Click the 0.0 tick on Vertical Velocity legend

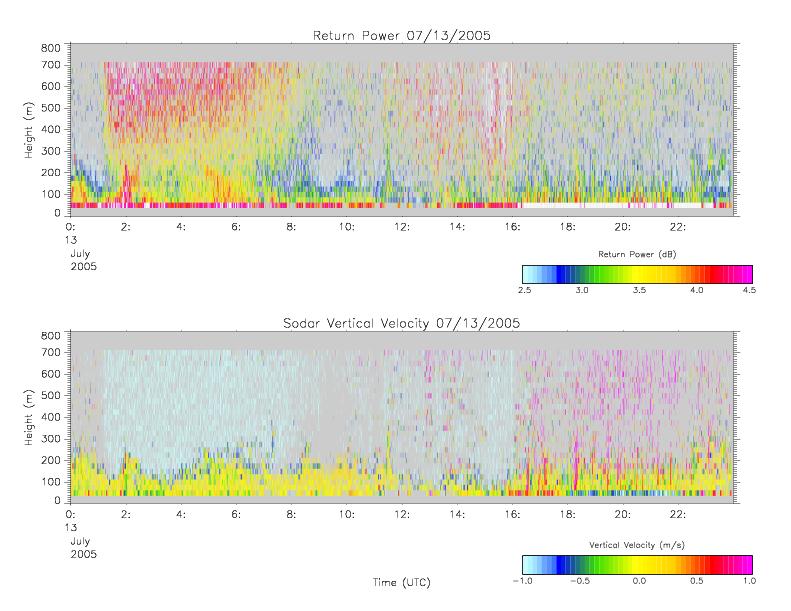639,581
